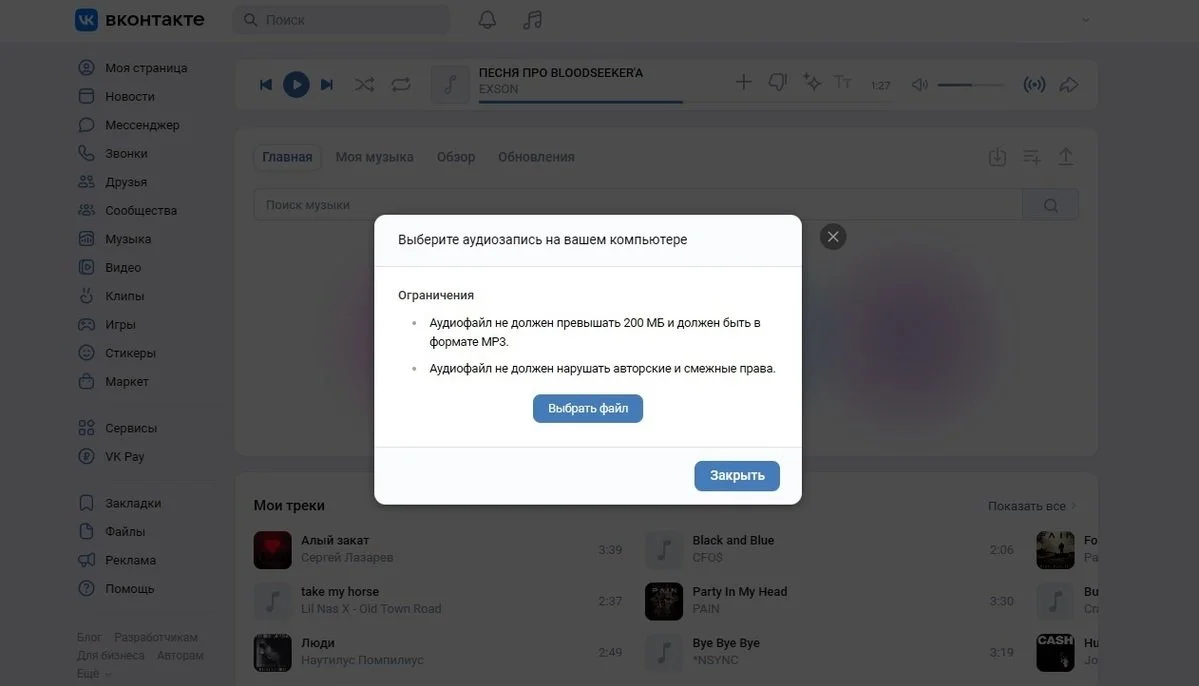Open Помощь in sidebar
Viewport: 1199px width, 686px height.
[x=116, y=589]
